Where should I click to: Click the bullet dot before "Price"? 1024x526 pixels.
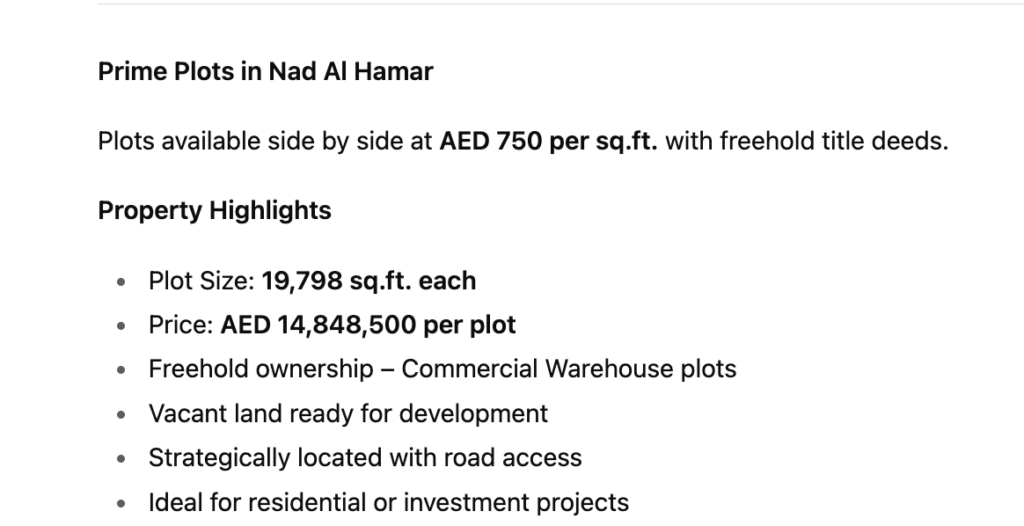click(121, 327)
